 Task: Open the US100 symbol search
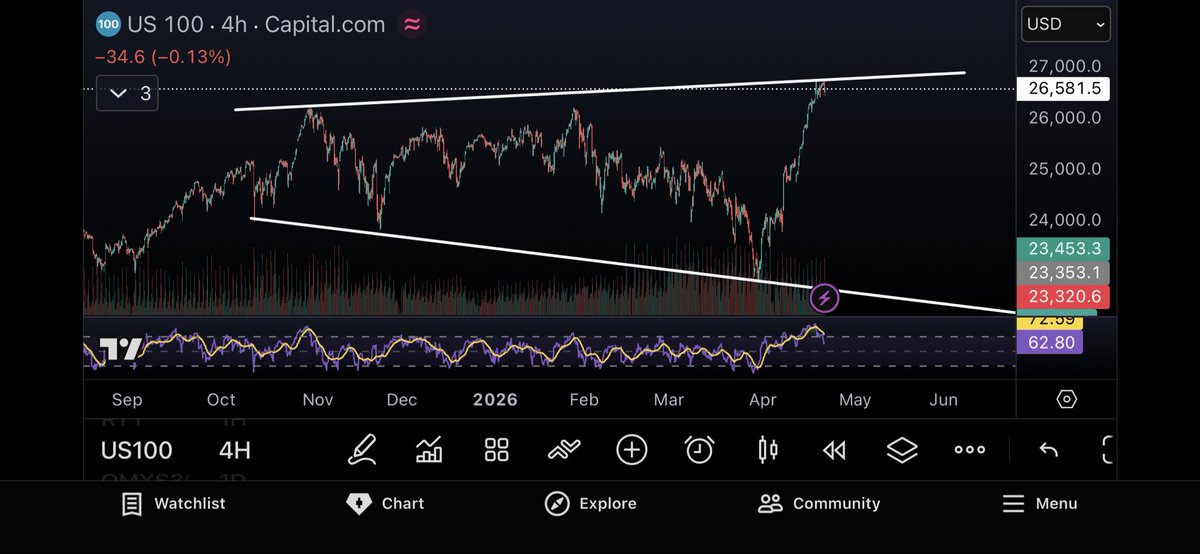coord(137,451)
